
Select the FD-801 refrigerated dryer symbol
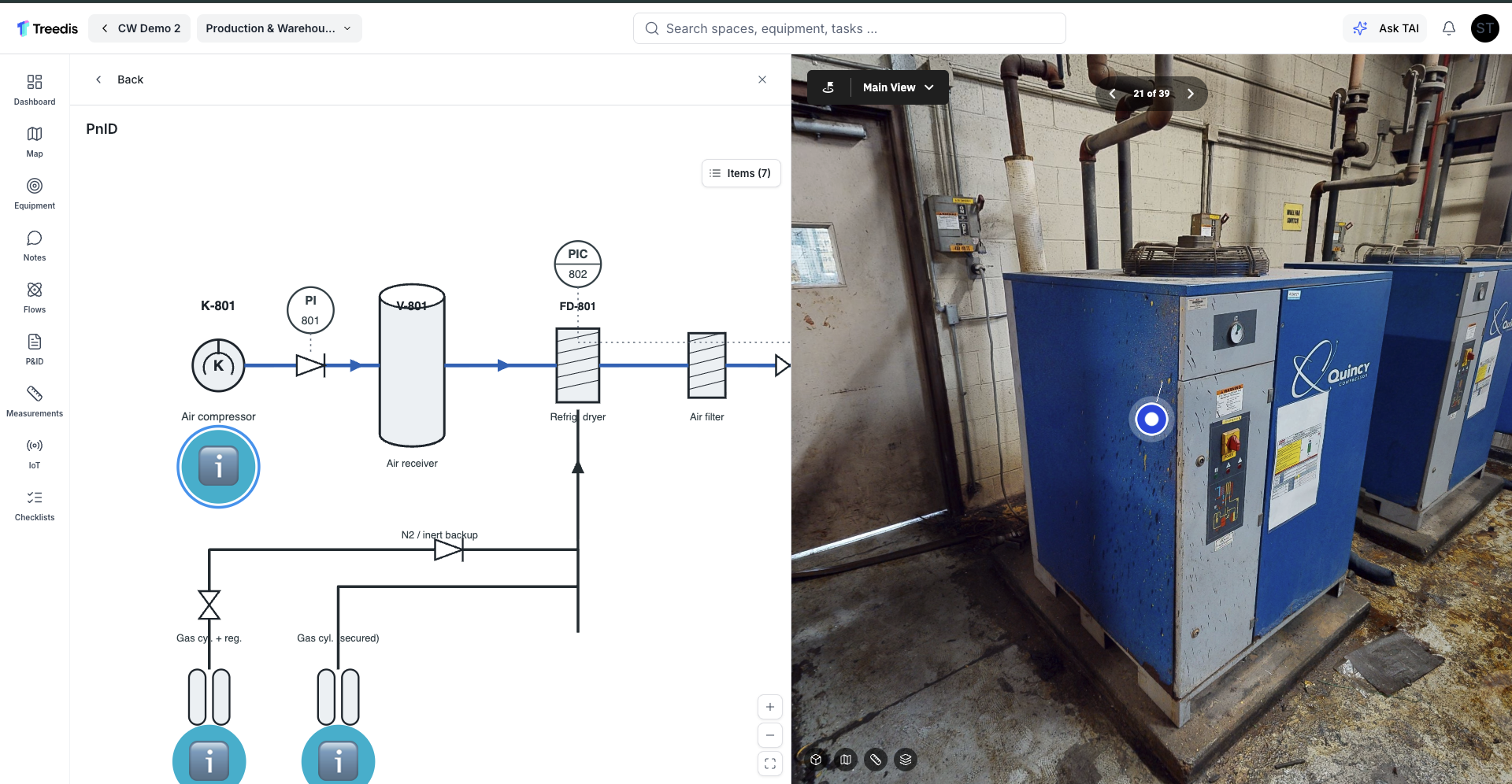coord(578,365)
